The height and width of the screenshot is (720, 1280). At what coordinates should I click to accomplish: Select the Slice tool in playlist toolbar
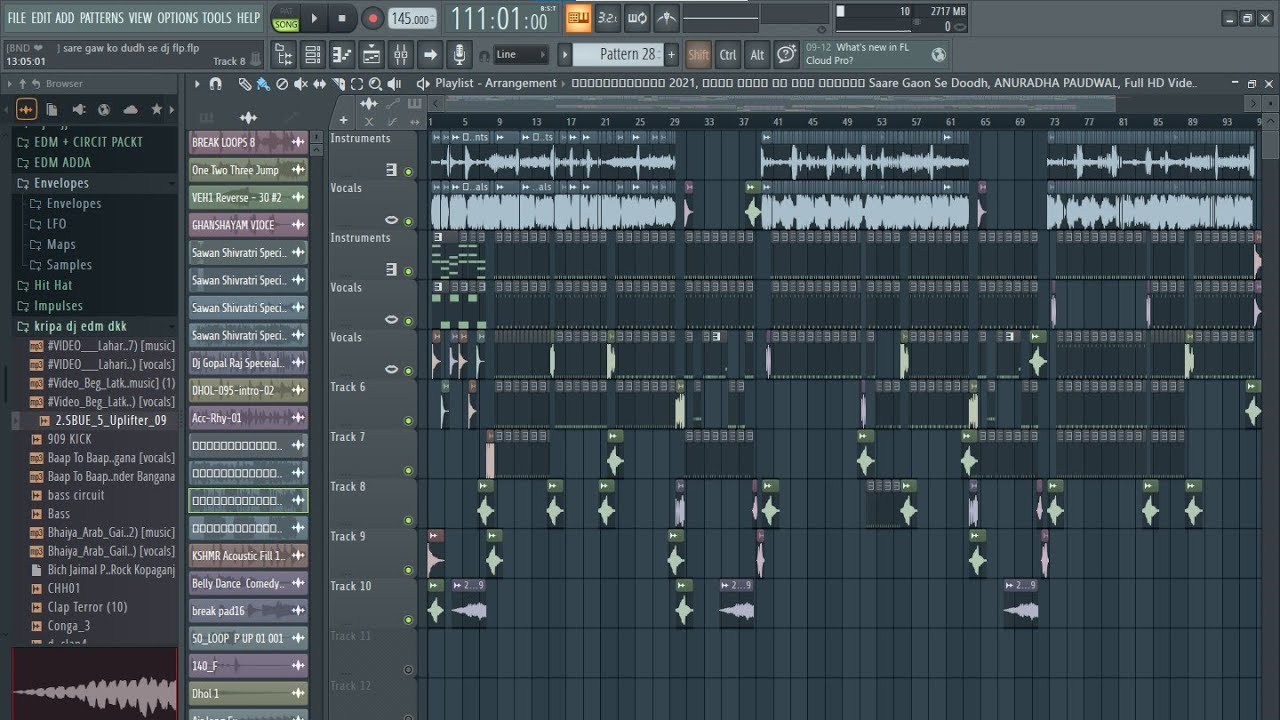(339, 84)
